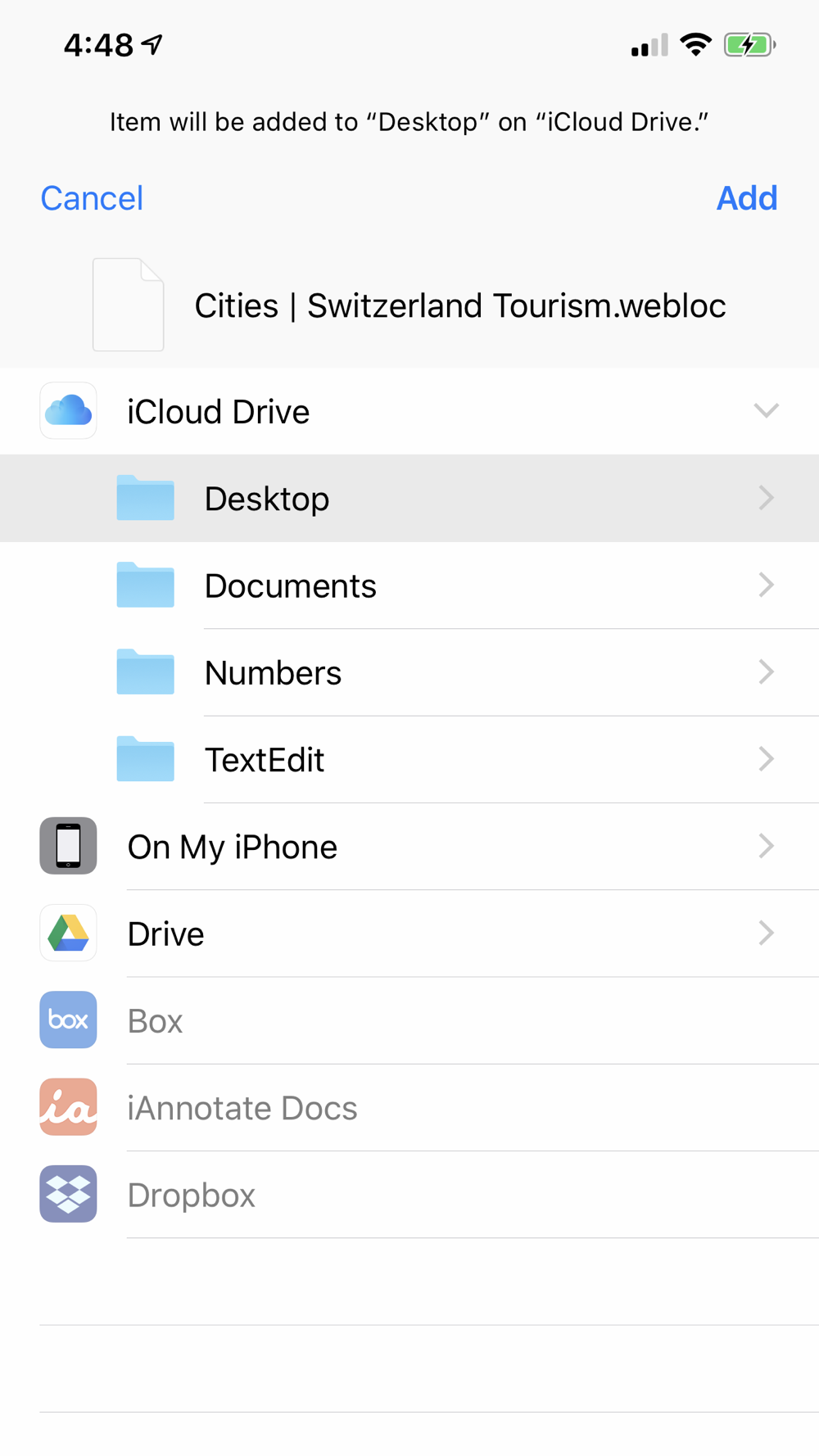Screen dimensions: 819x1456
Task: Choose the Numbers folder label
Action: pyautogui.click(x=273, y=673)
